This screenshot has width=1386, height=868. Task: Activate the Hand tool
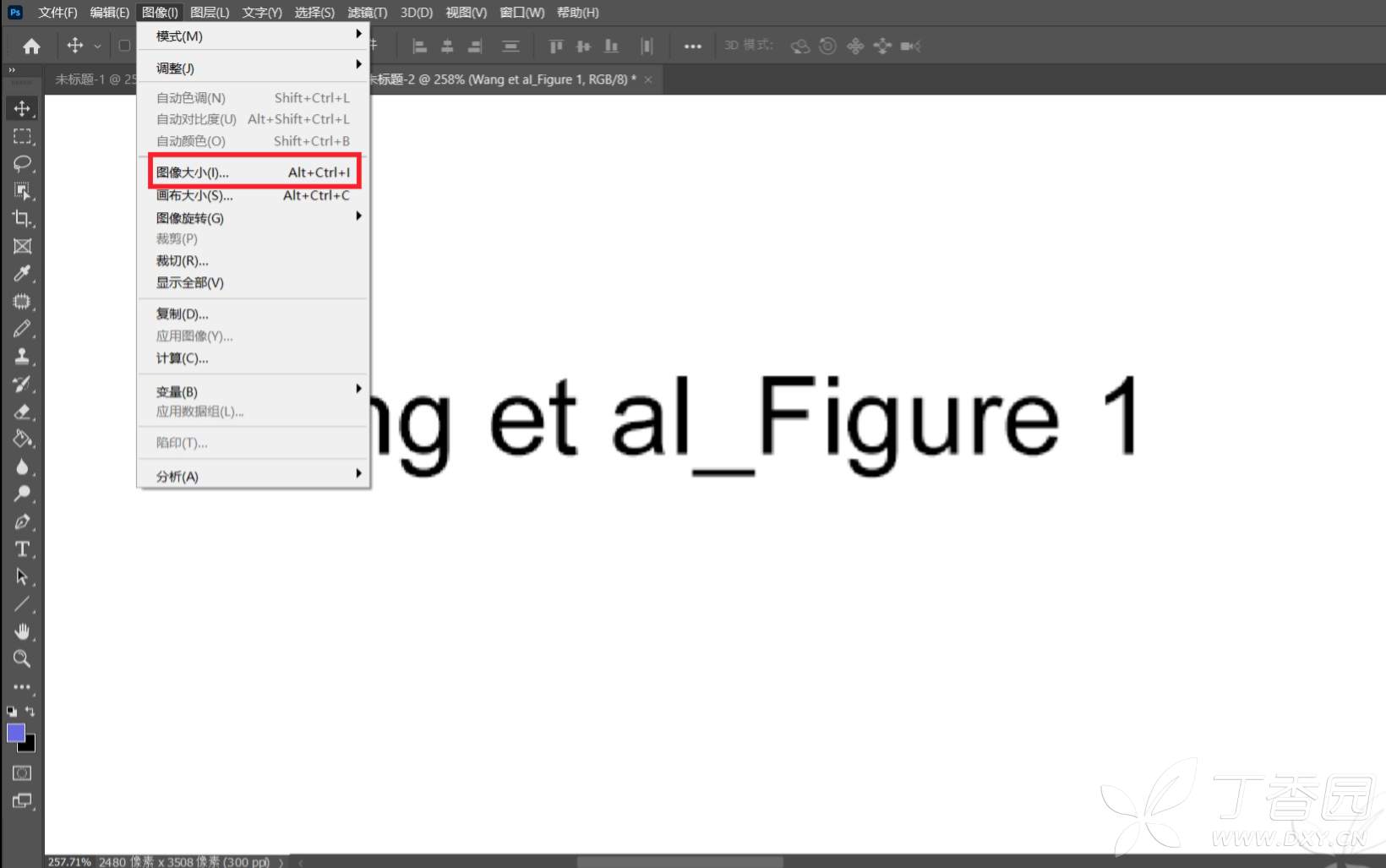(x=22, y=631)
